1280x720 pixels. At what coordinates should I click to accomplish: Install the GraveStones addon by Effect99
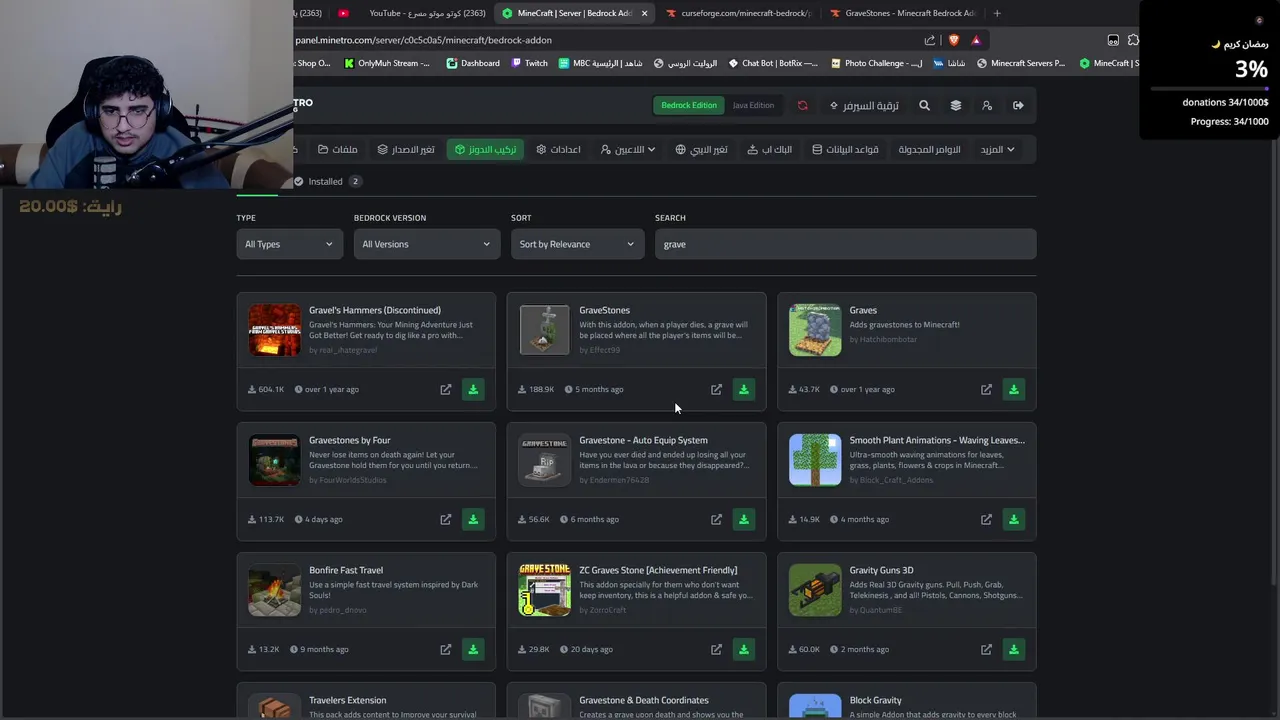[x=744, y=389]
